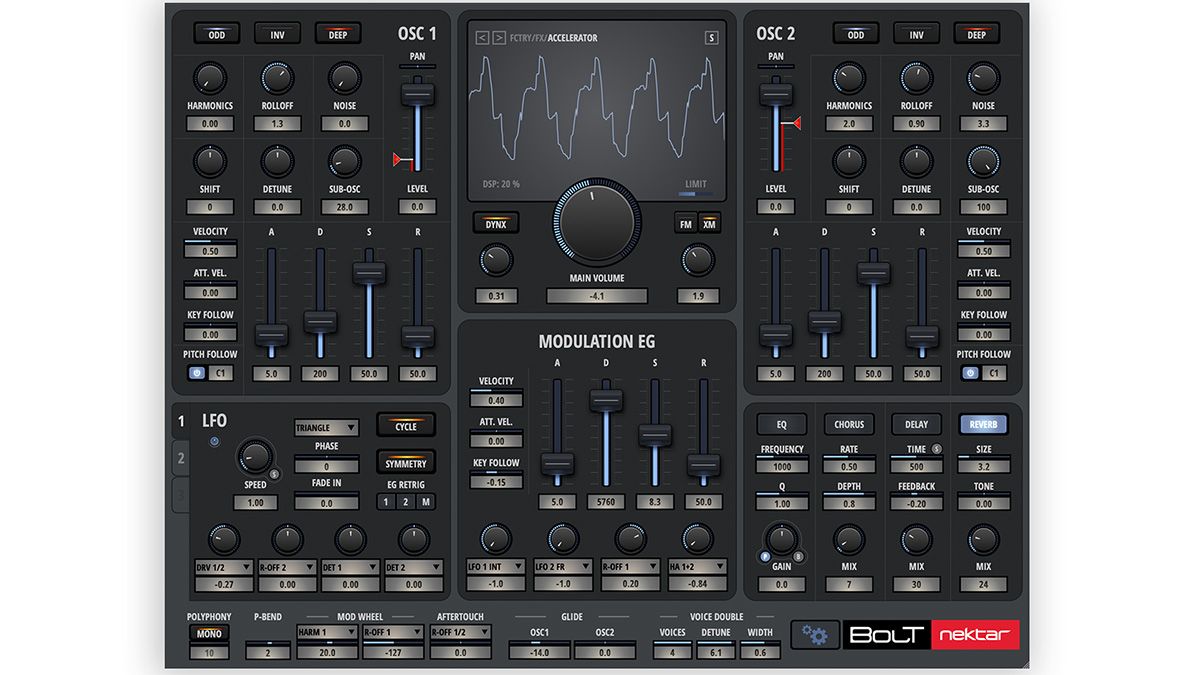Open the LFO 1 INT destination dropdown
This screenshot has height=675, width=1200.
pyautogui.click(x=496, y=567)
